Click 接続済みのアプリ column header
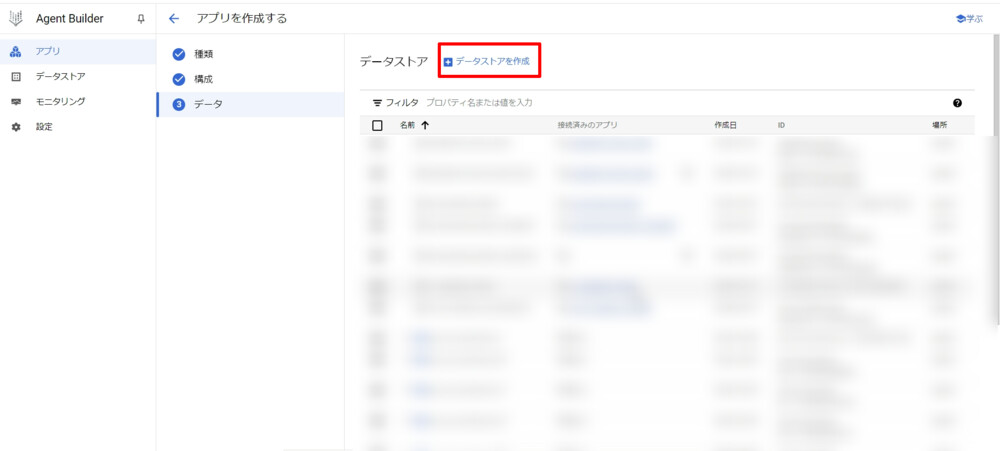 click(x=587, y=126)
